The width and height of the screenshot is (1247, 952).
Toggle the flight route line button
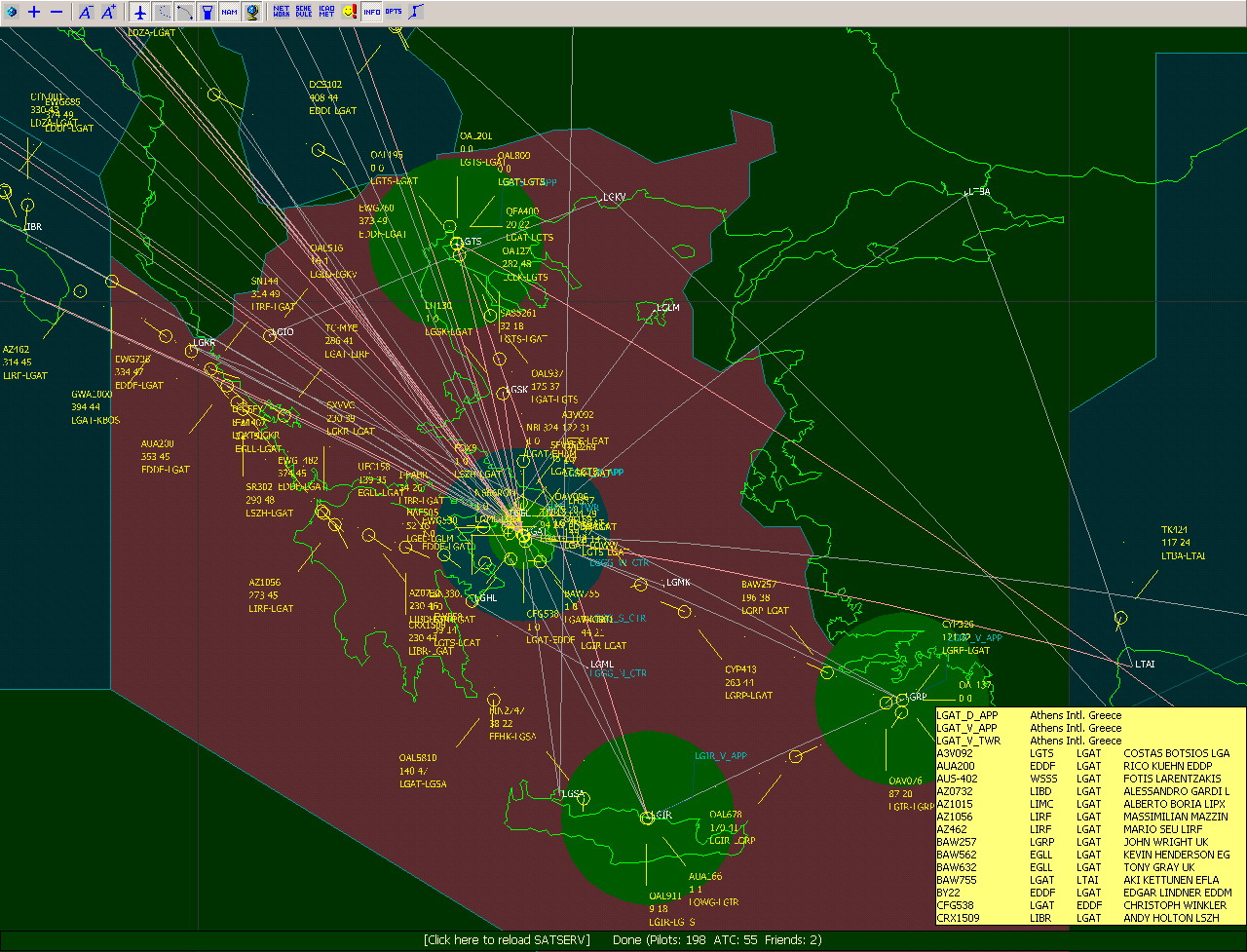[184, 13]
